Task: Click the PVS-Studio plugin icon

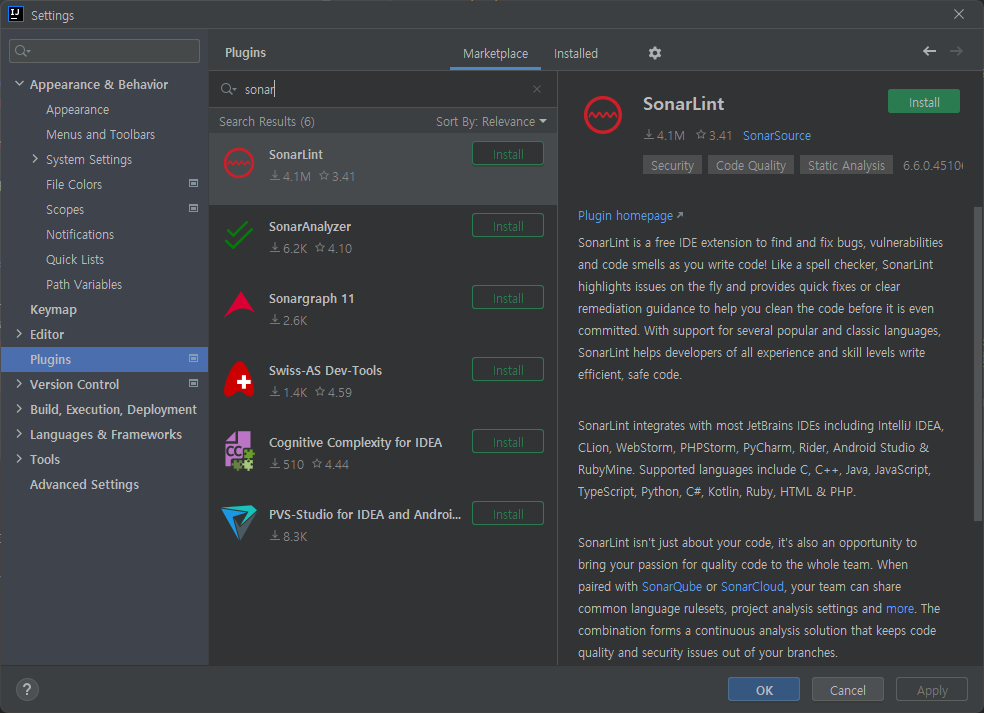Action: 239,522
